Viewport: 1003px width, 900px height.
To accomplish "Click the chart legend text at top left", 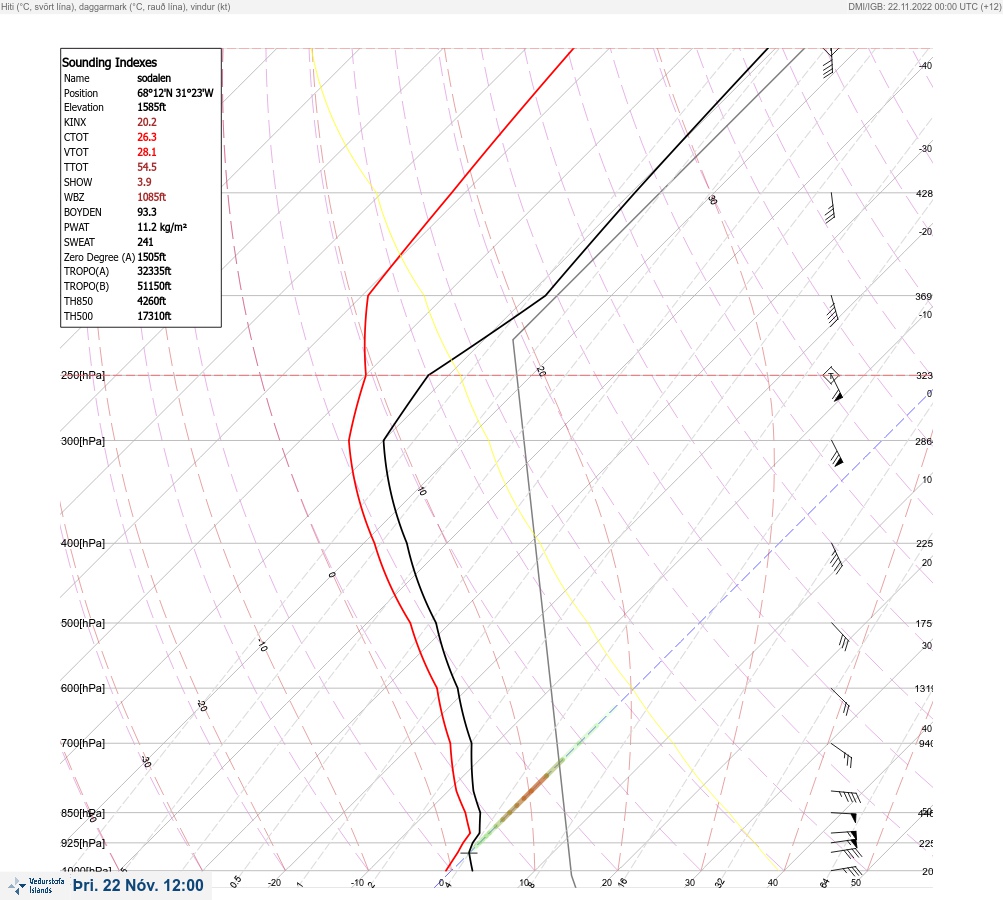I will pyautogui.click(x=116, y=7).
